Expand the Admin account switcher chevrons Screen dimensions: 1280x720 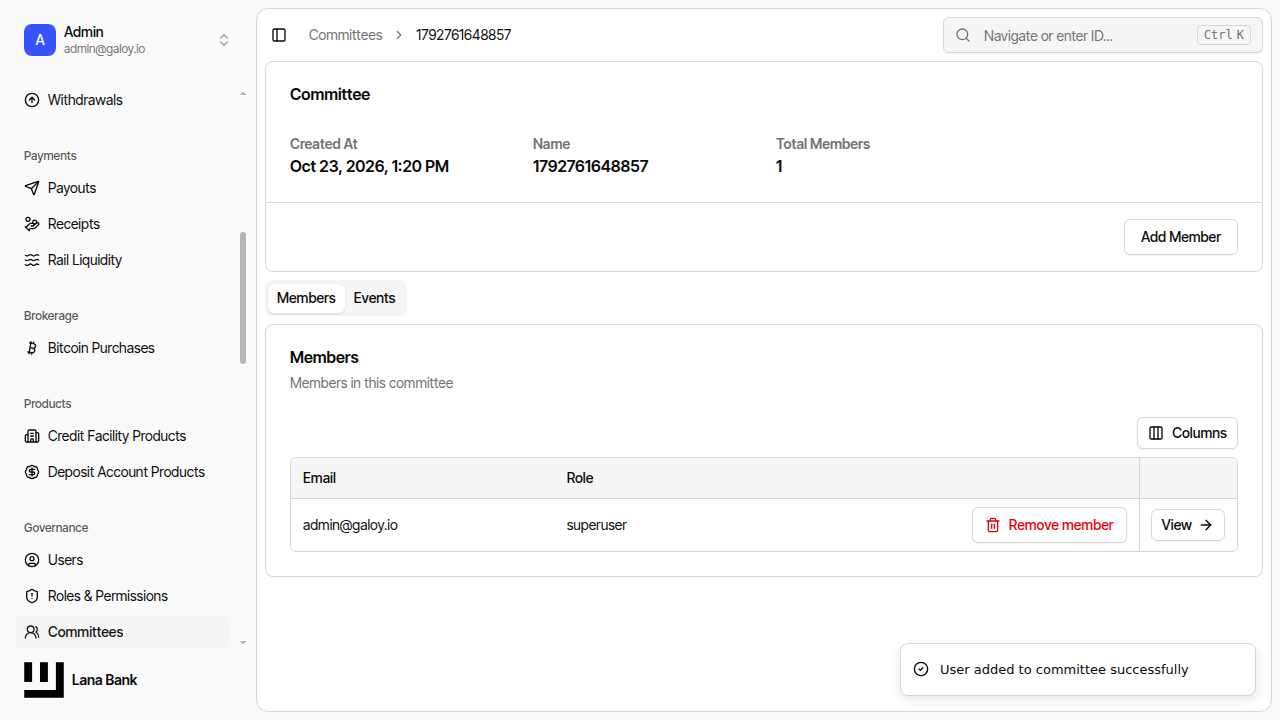click(x=224, y=40)
